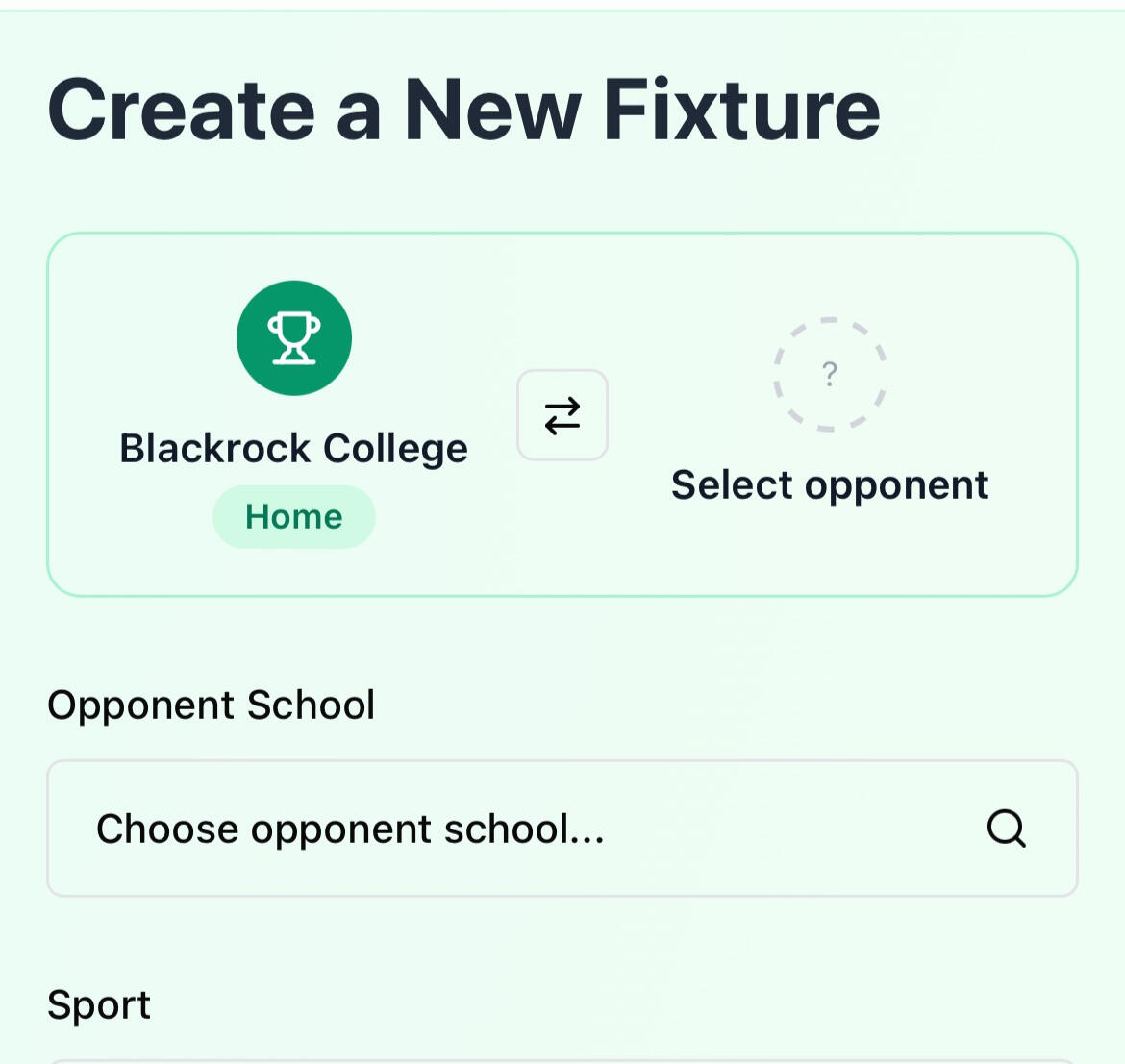Click the word opponent in Select opponent
Viewport: 1125px width, 1064px height.
[896, 485]
